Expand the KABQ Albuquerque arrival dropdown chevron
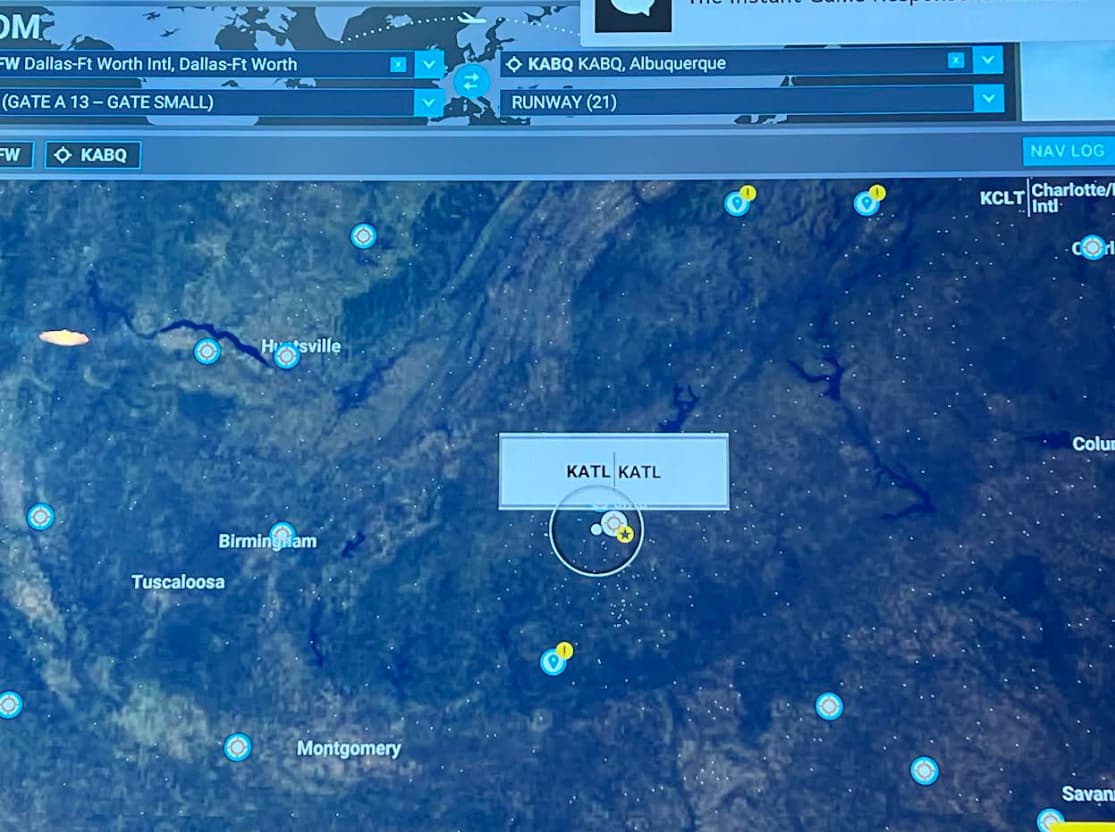Viewport: 1115px width, 832px height. [x=988, y=62]
